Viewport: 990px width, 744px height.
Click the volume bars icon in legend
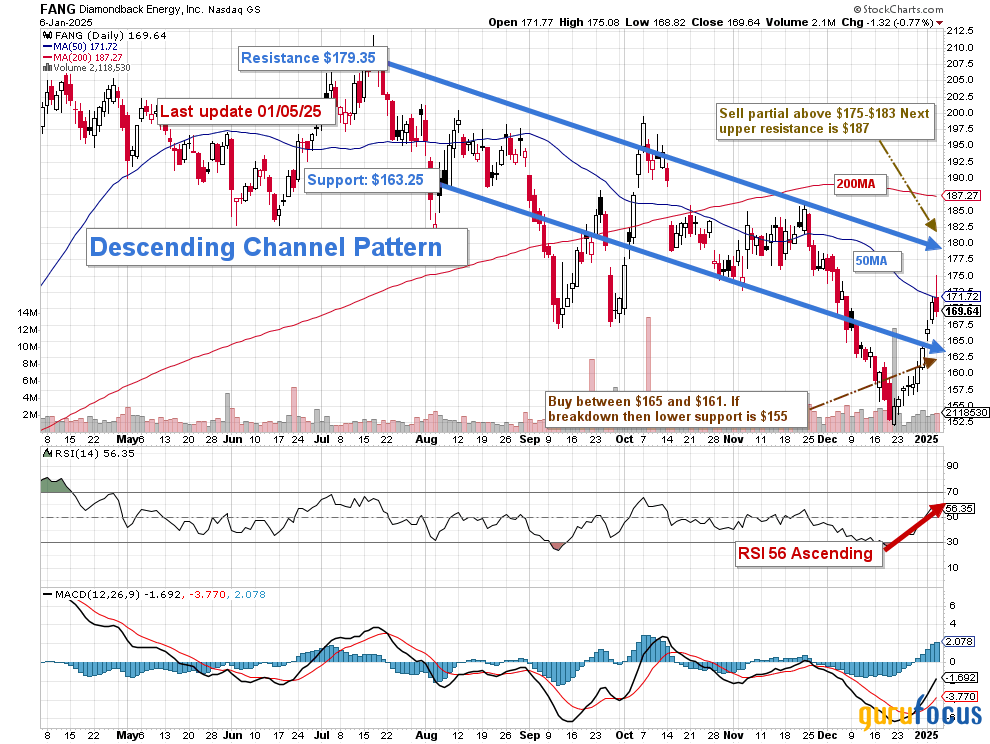pos(47,68)
